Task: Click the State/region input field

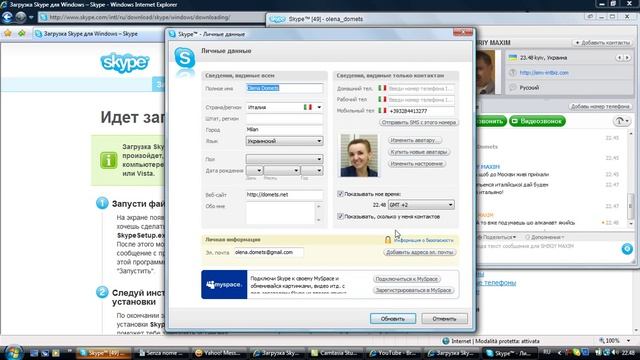Action: pyautogui.click(x=284, y=119)
